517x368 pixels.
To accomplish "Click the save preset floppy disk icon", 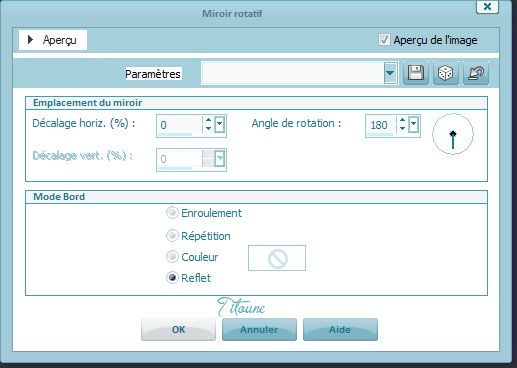I will point(416,73).
